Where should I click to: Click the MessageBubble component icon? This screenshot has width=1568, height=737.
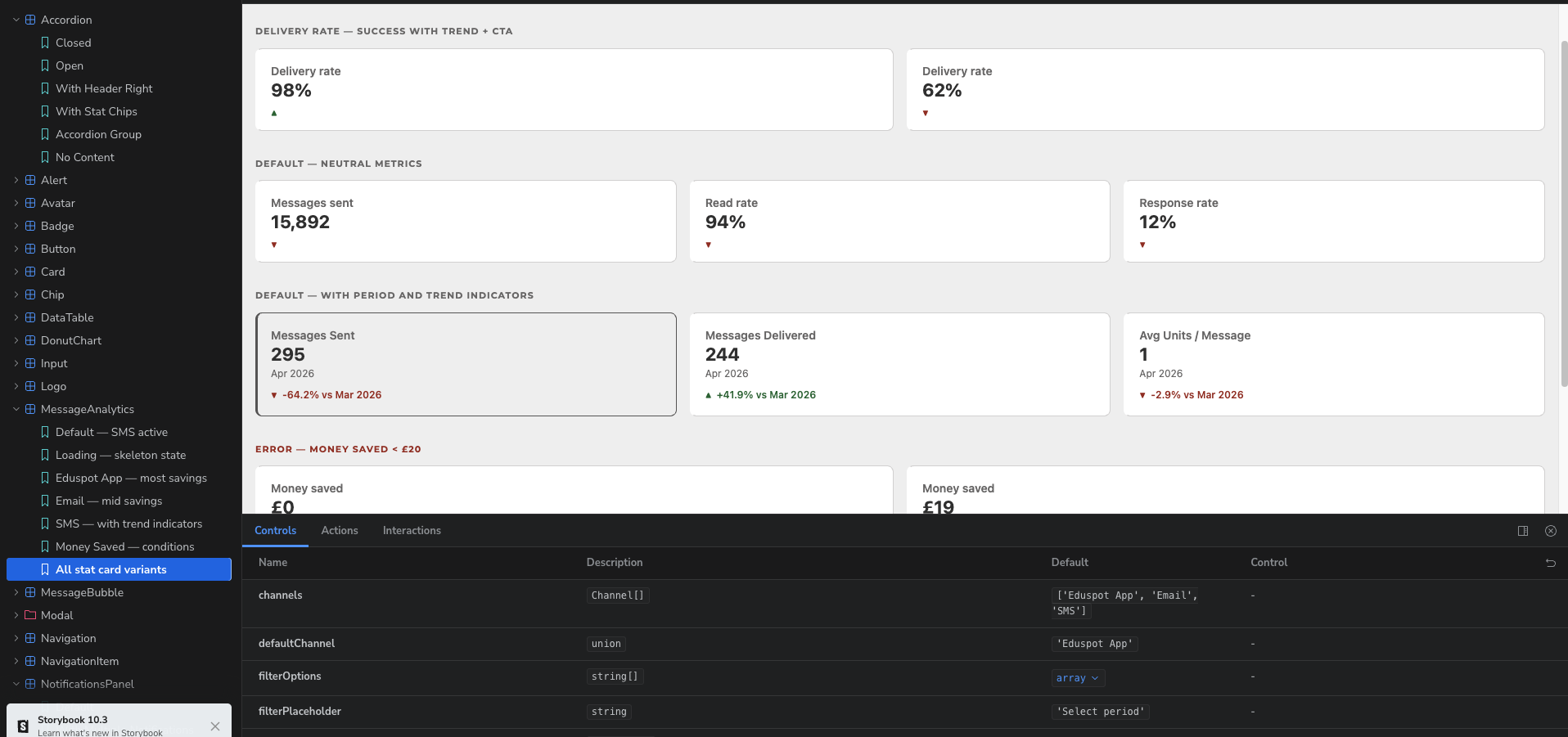[x=30, y=592]
